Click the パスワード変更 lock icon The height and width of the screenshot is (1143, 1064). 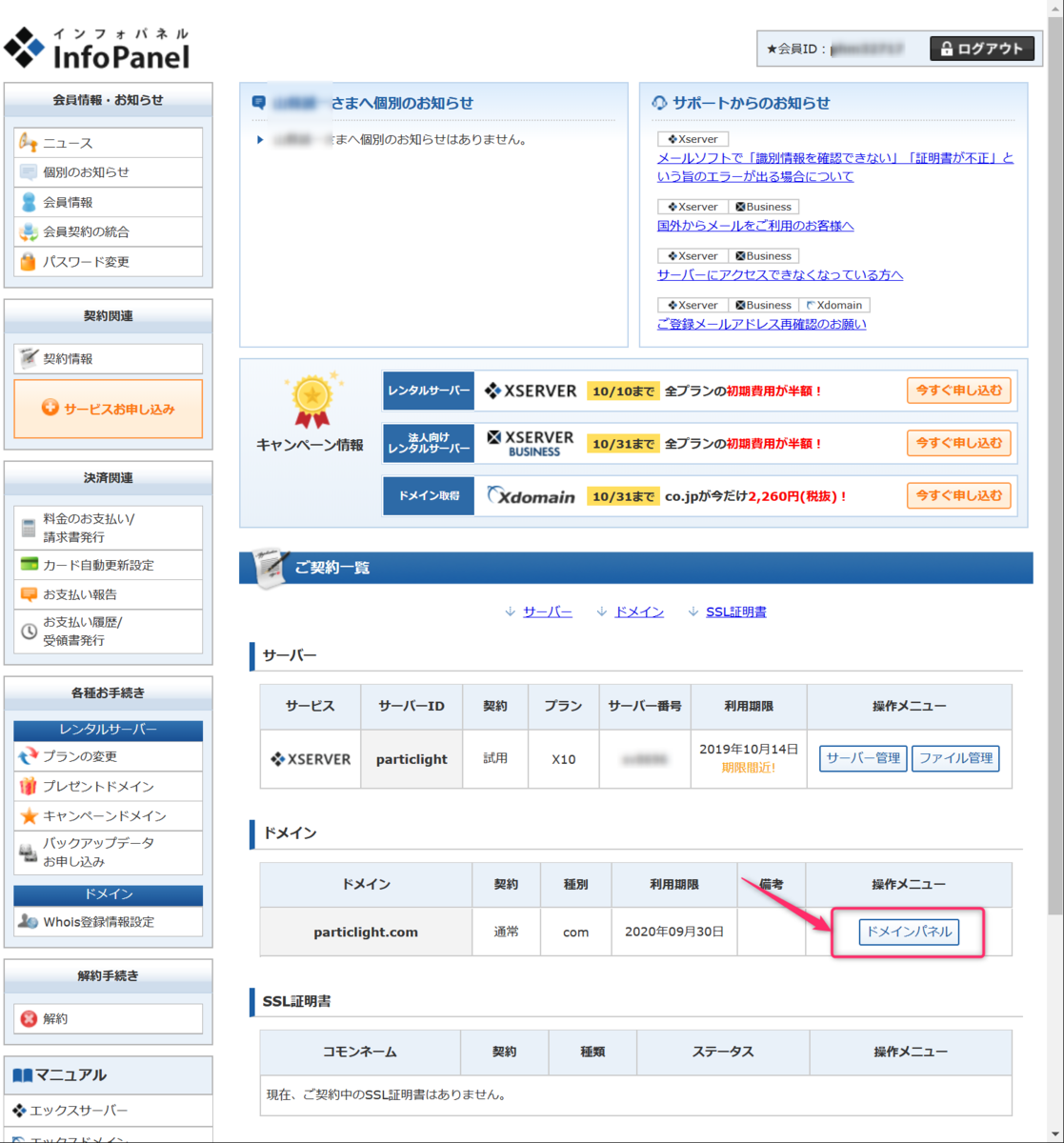tap(29, 261)
